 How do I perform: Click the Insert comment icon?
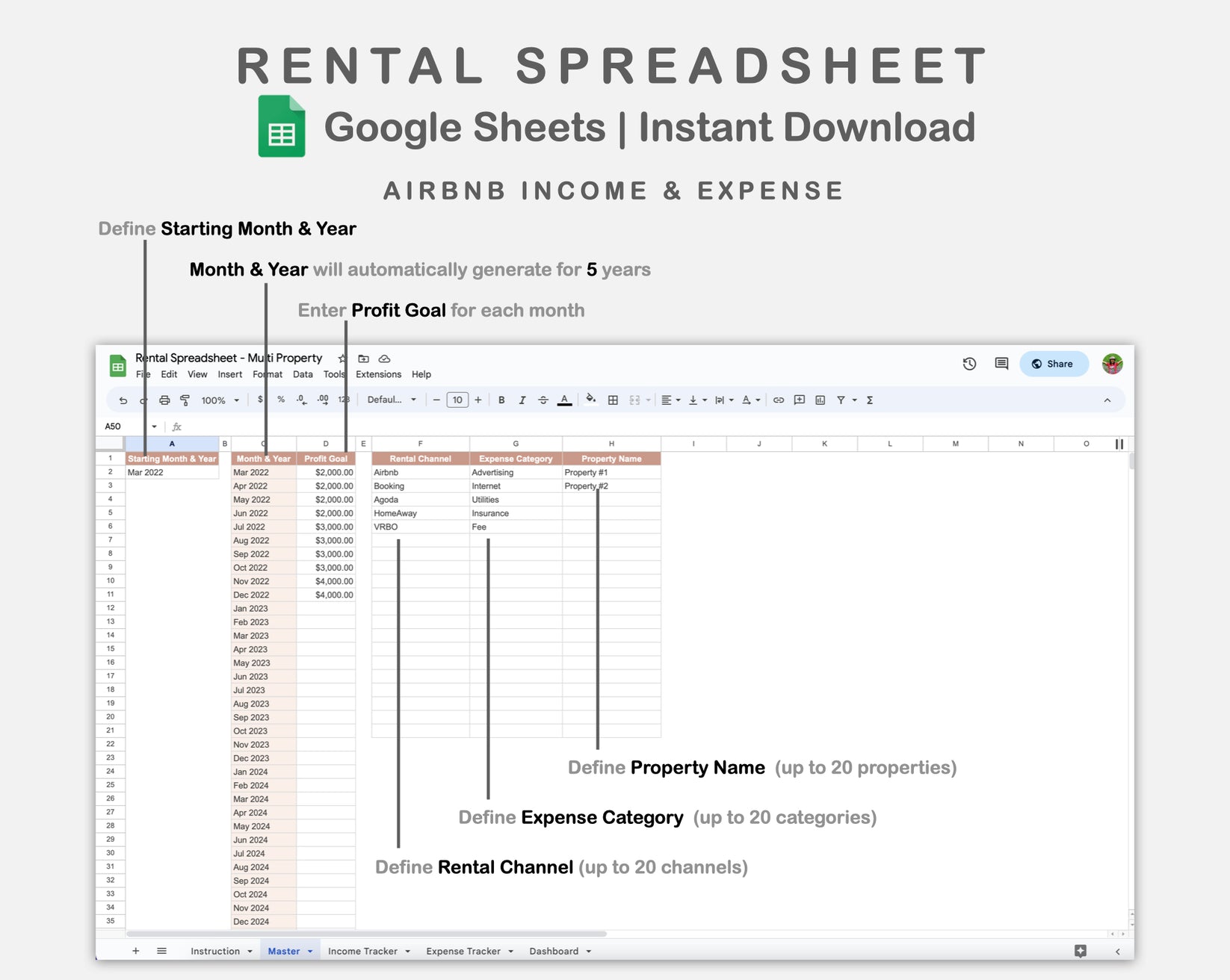[x=797, y=400]
